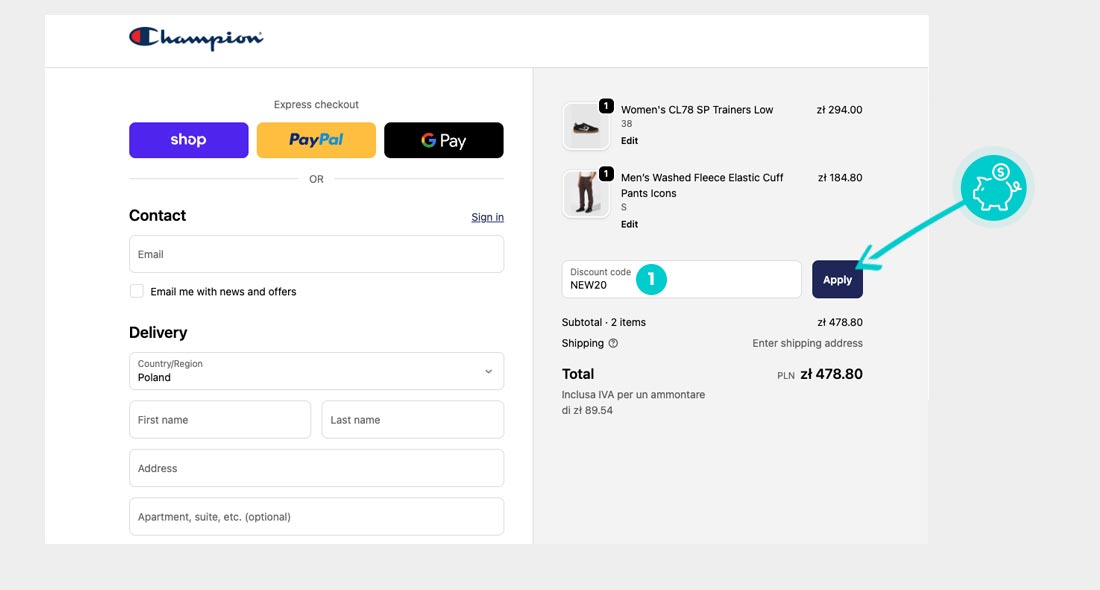Open the fleece pants product thumbnail
This screenshot has height=590, width=1100.
[586, 193]
